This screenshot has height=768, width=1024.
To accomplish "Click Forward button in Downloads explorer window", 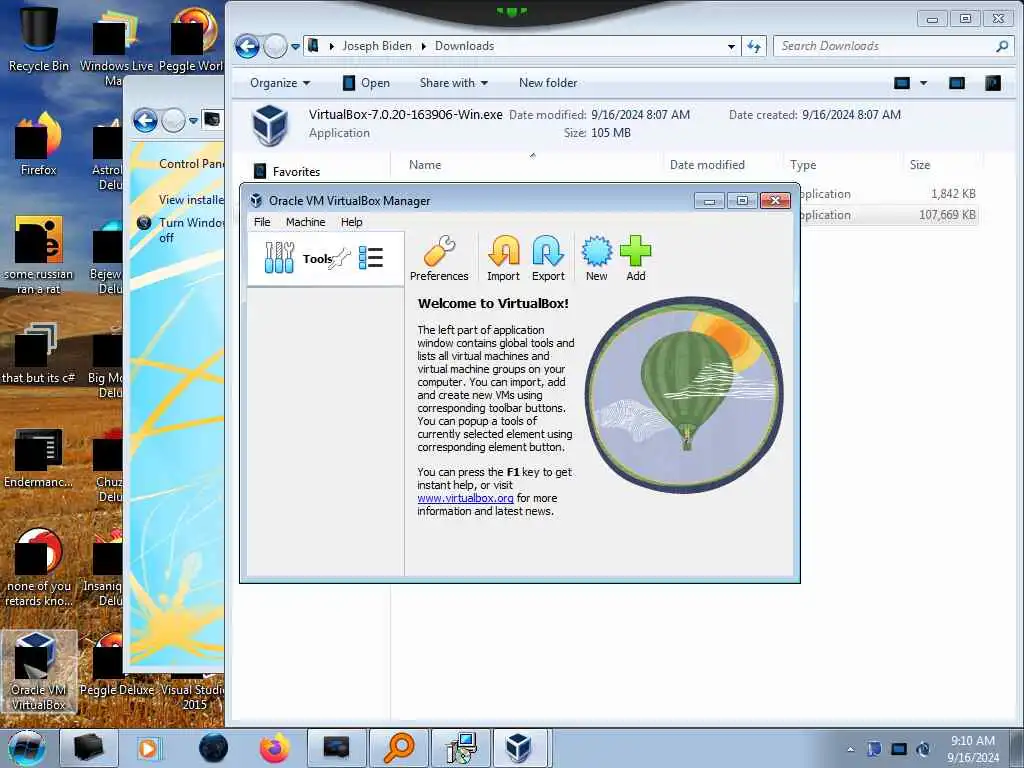I will (x=275, y=46).
